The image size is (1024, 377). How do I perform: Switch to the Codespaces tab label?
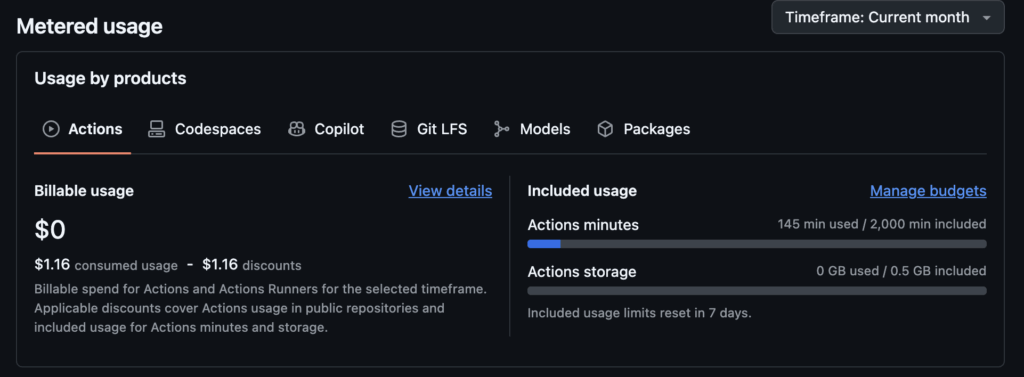(x=217, y=129)
